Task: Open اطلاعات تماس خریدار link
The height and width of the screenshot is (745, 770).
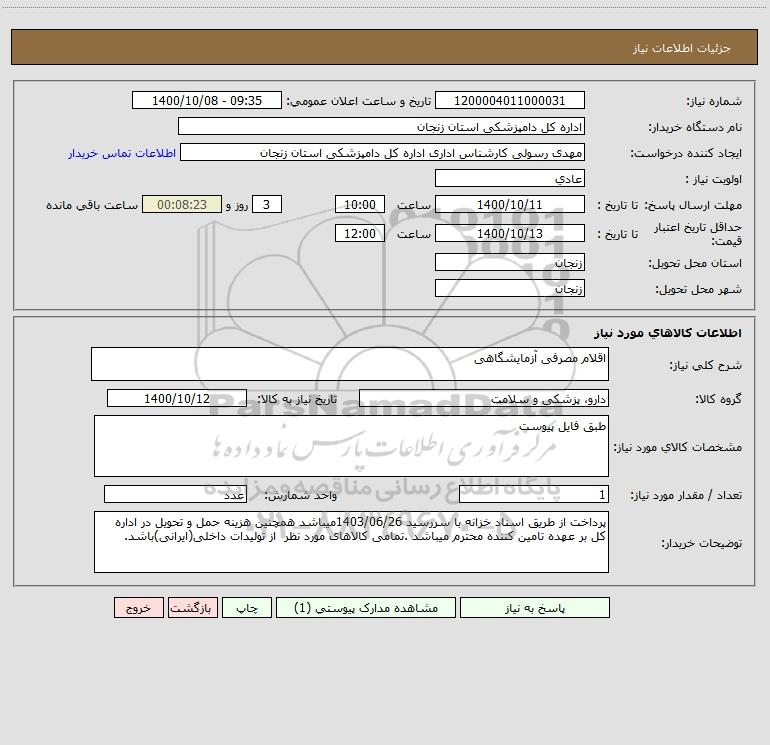Action: 122,153
